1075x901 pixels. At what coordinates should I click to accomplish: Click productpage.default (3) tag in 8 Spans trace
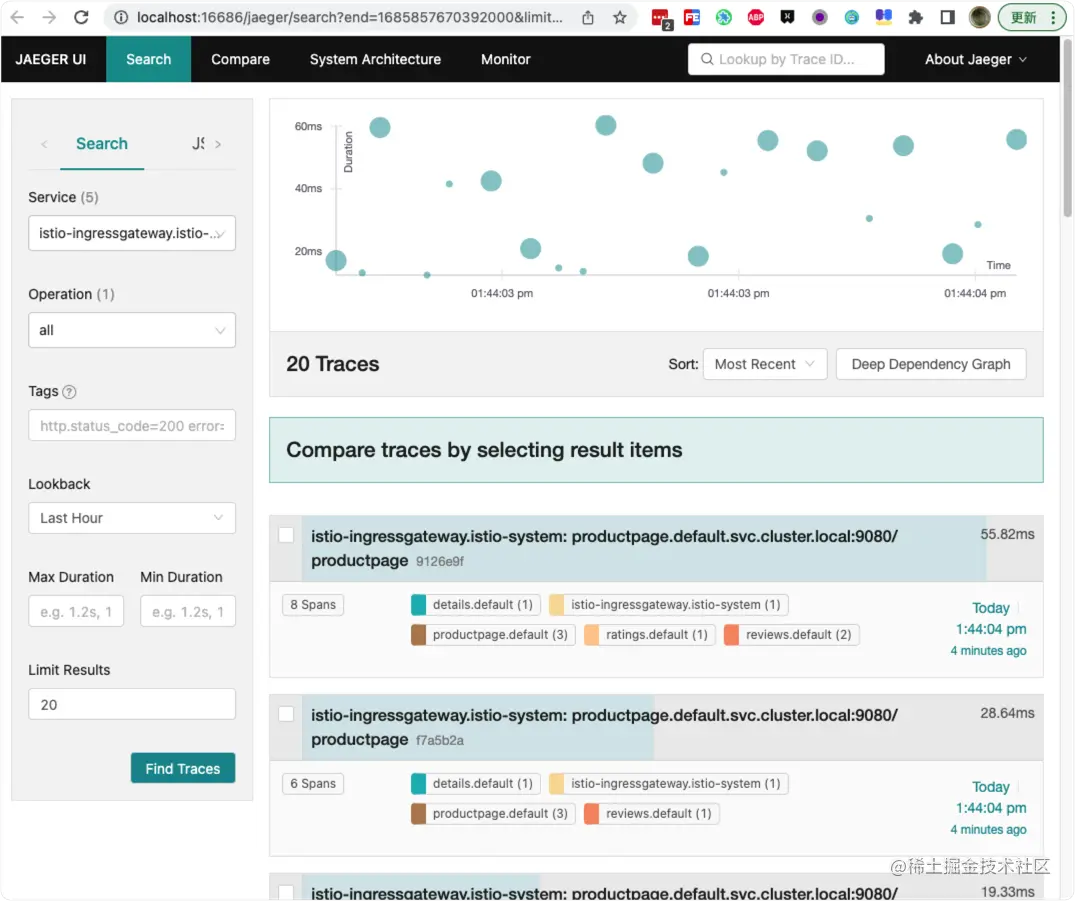492,635
